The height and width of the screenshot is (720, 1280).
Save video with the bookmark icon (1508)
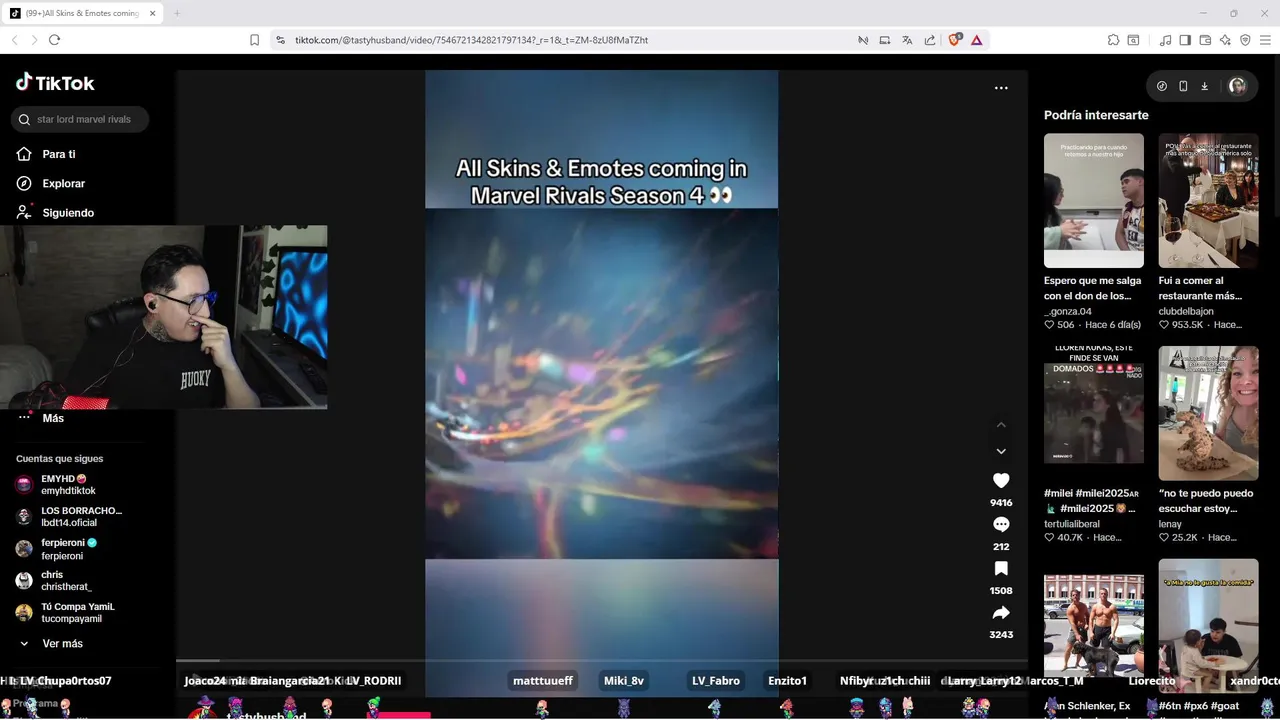pyautogui.click(x=1001, y=568)
